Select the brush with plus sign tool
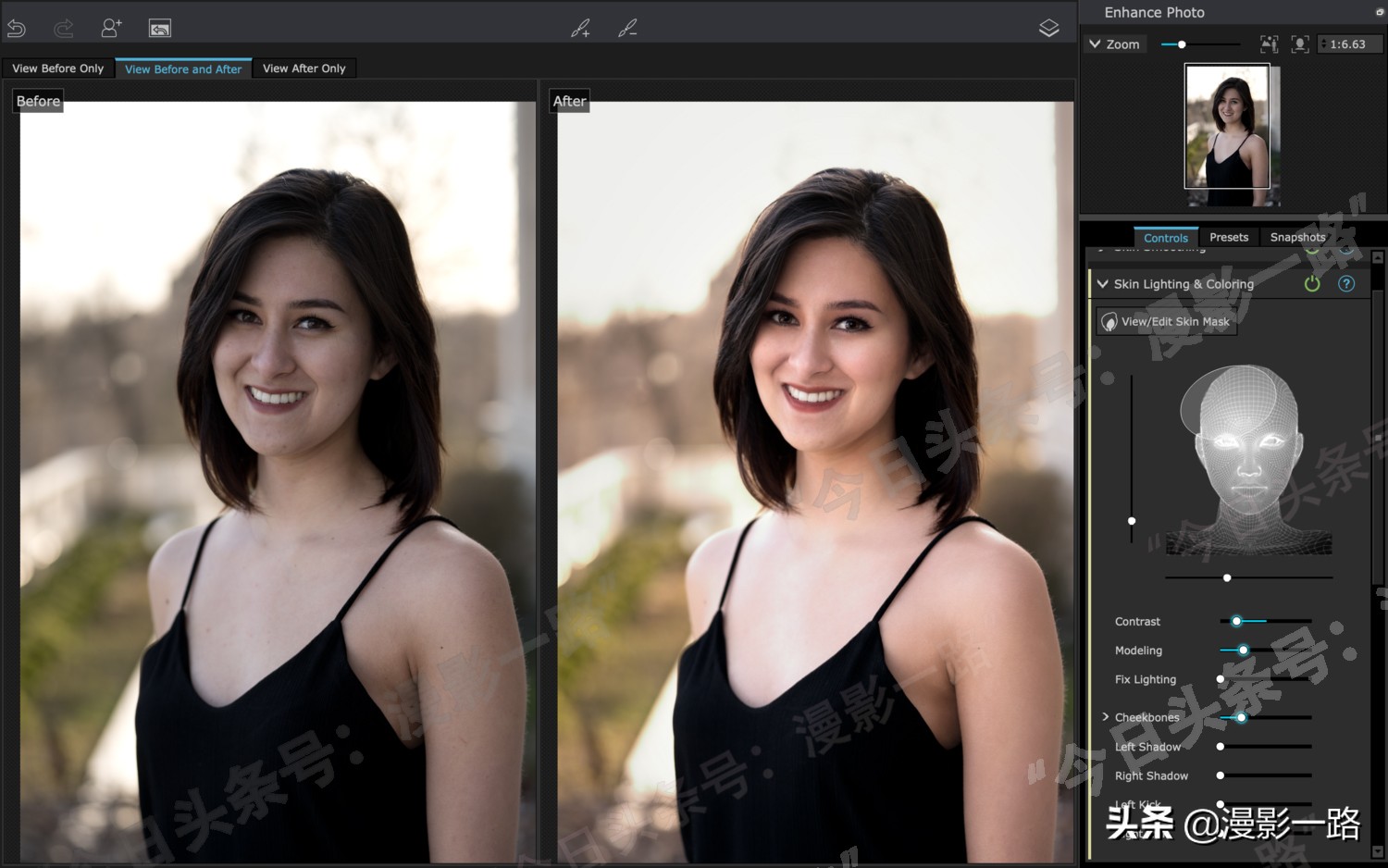 point(580,29)
